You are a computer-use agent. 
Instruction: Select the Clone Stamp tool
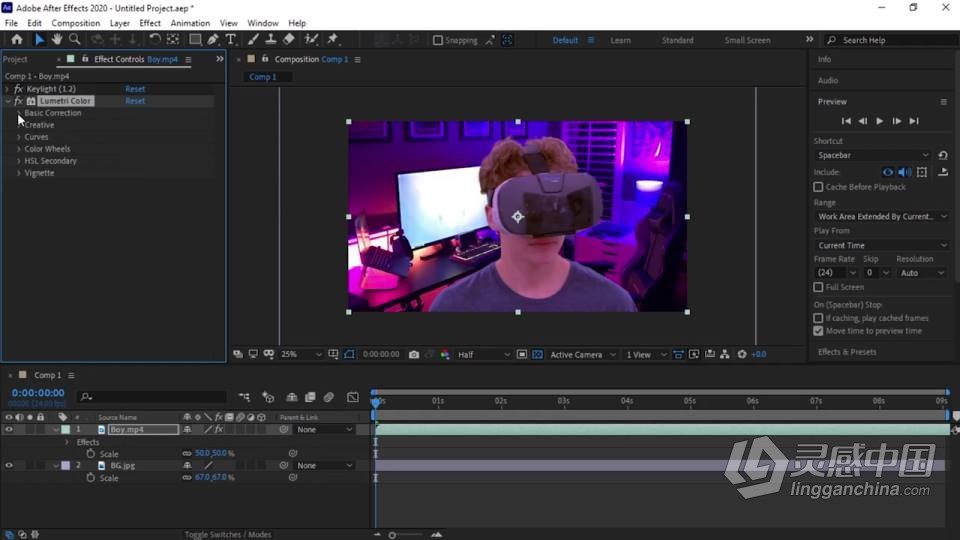coord(271,40)
